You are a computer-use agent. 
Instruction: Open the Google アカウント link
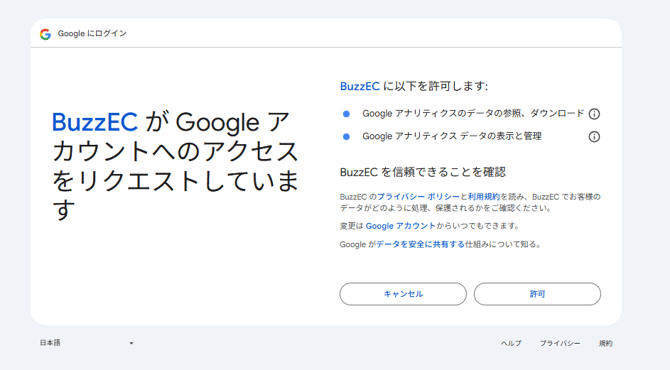(400, 226)
